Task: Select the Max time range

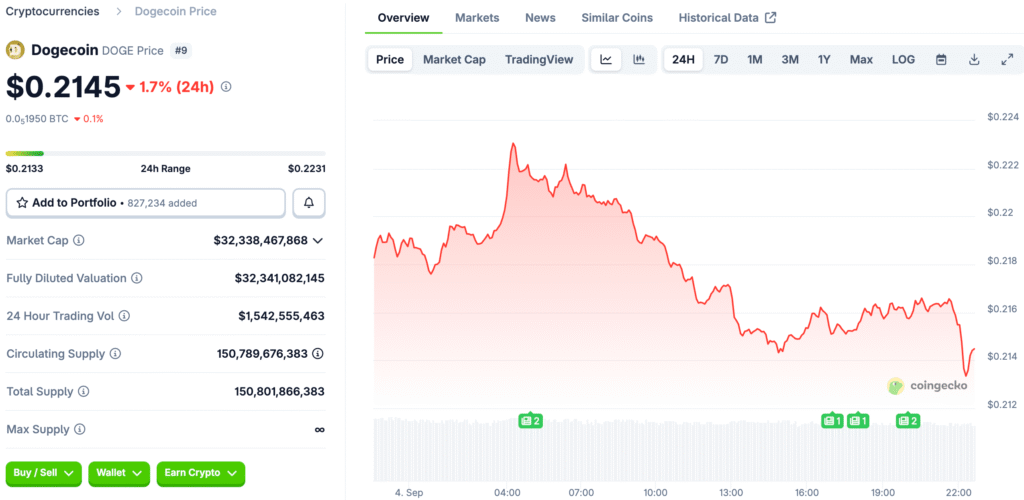Action: (x=861, y=59)
